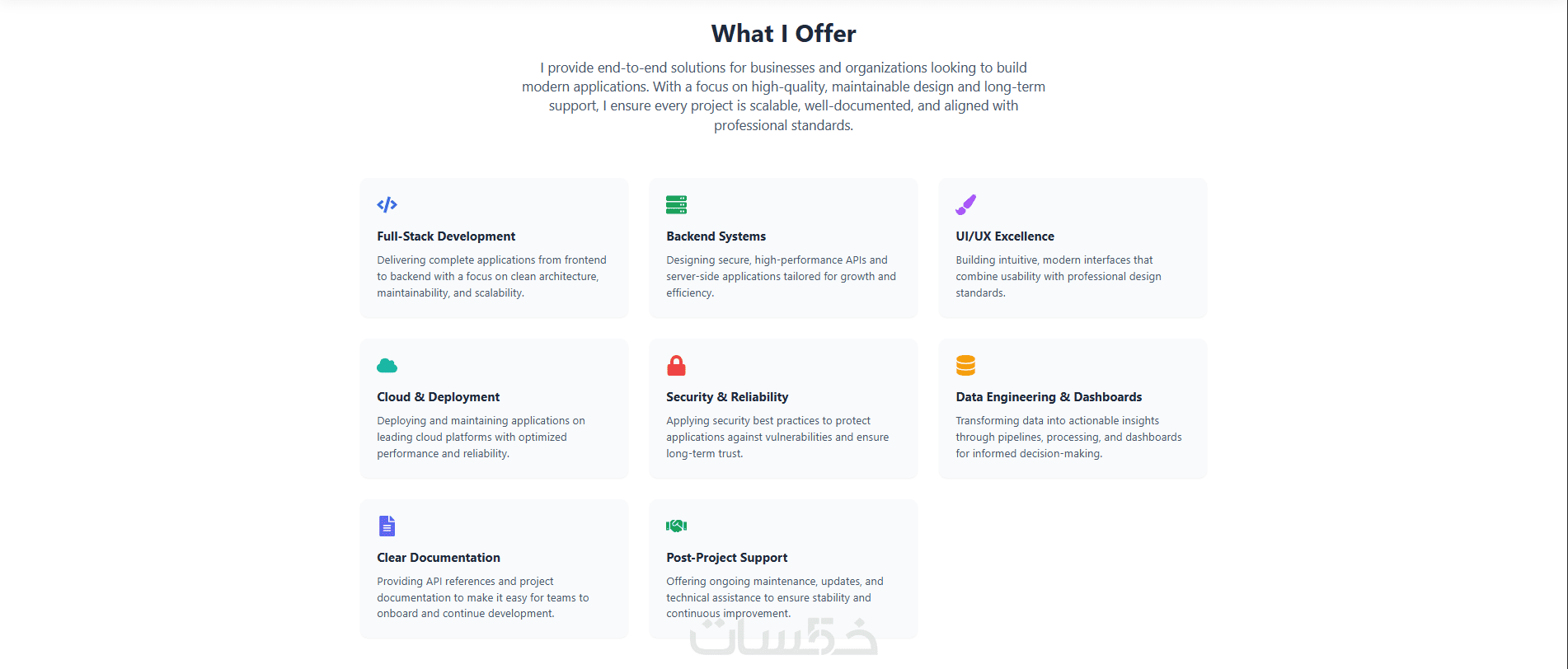Viewport: 1568px width, 669px height.
Task: Click the Post-Project Support heading
Action: pos(726,558)
